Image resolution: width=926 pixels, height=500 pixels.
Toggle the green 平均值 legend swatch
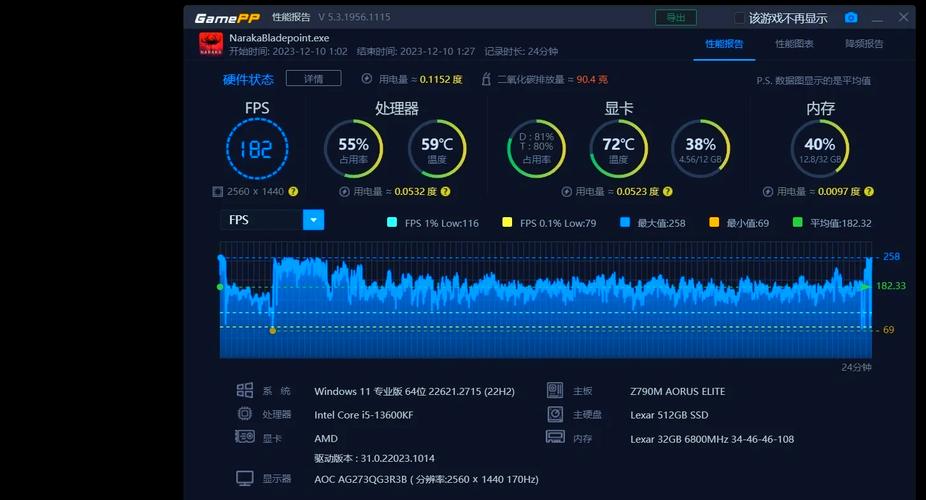point(797,223)
